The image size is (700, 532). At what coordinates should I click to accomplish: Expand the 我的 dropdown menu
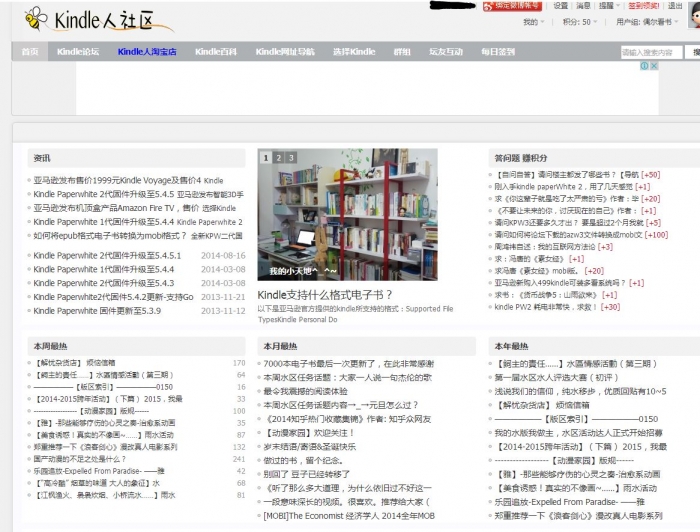(x=533, y=22)
